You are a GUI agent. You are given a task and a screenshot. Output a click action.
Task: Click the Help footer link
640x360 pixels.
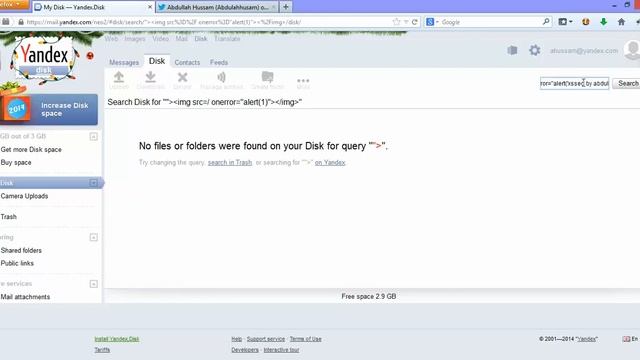point(236,339)
